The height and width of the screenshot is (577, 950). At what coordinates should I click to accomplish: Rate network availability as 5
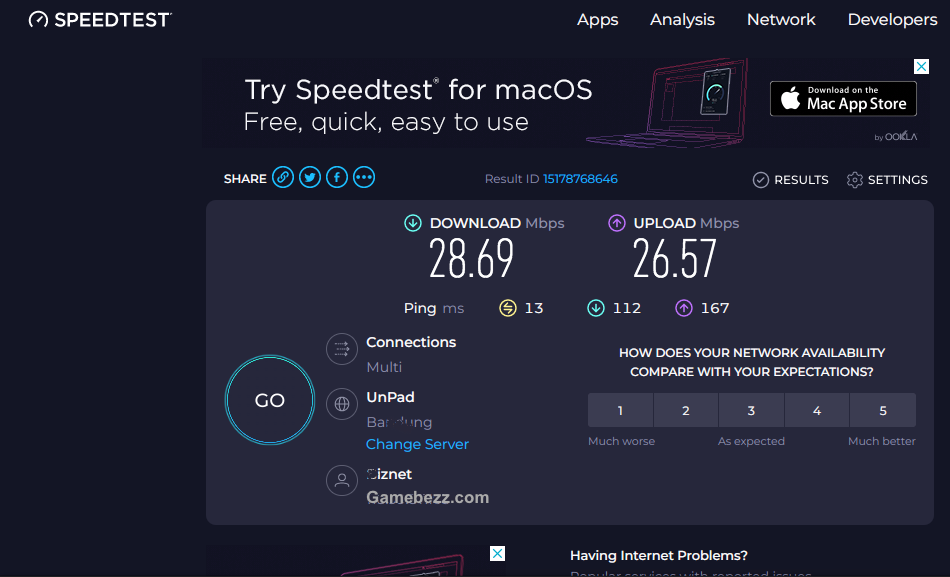coord(883,410)
